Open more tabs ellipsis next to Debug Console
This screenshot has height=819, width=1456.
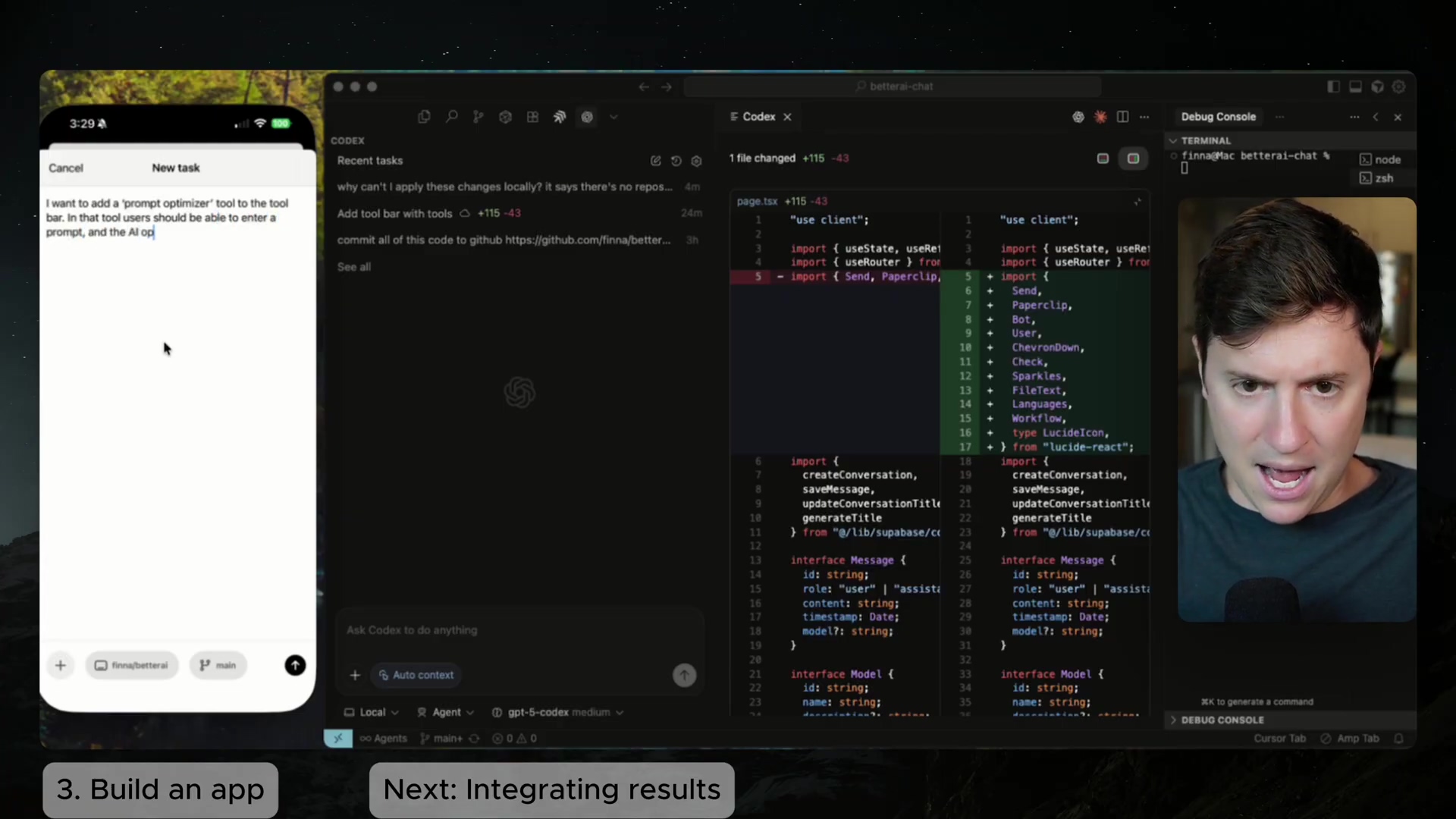[x=1280, y=117]
